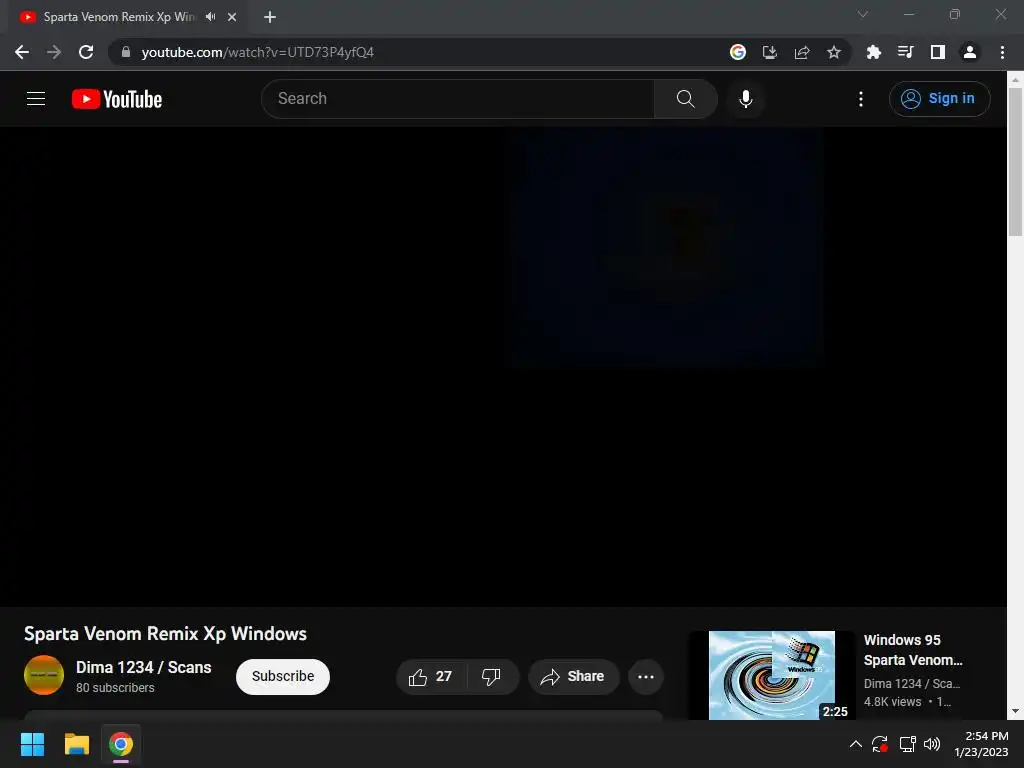Click the page vertical scrollbar thumb
Screen dimensions: 1024x768
pos(1015,162)
